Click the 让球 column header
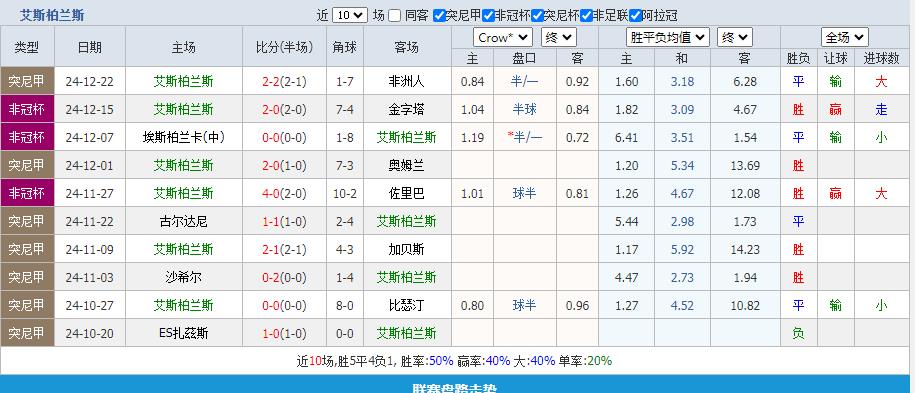Screen dimensions: 915x393 836,58
